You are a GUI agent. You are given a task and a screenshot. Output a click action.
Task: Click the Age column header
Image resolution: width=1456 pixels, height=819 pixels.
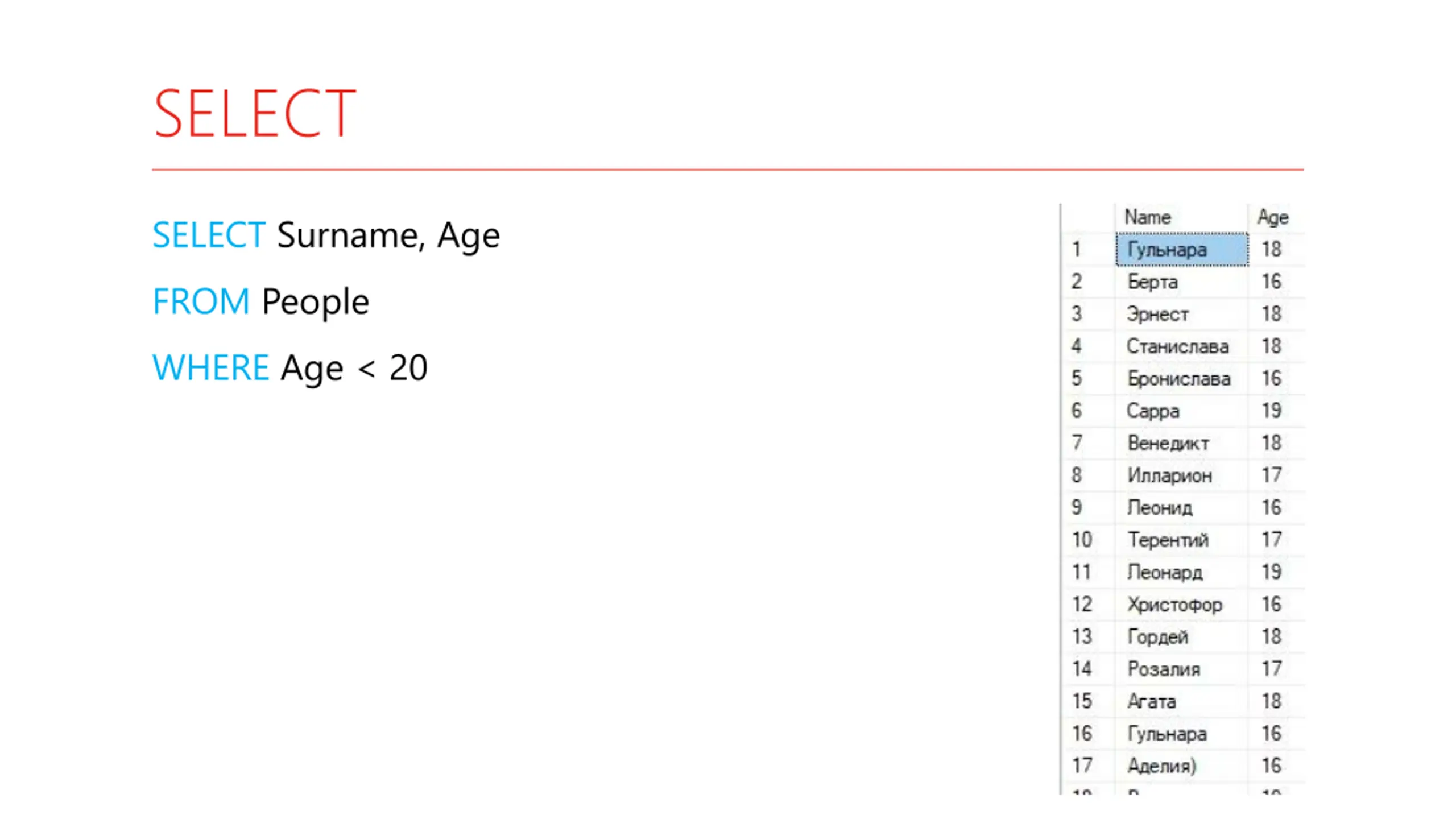(x=1273, y=217)
